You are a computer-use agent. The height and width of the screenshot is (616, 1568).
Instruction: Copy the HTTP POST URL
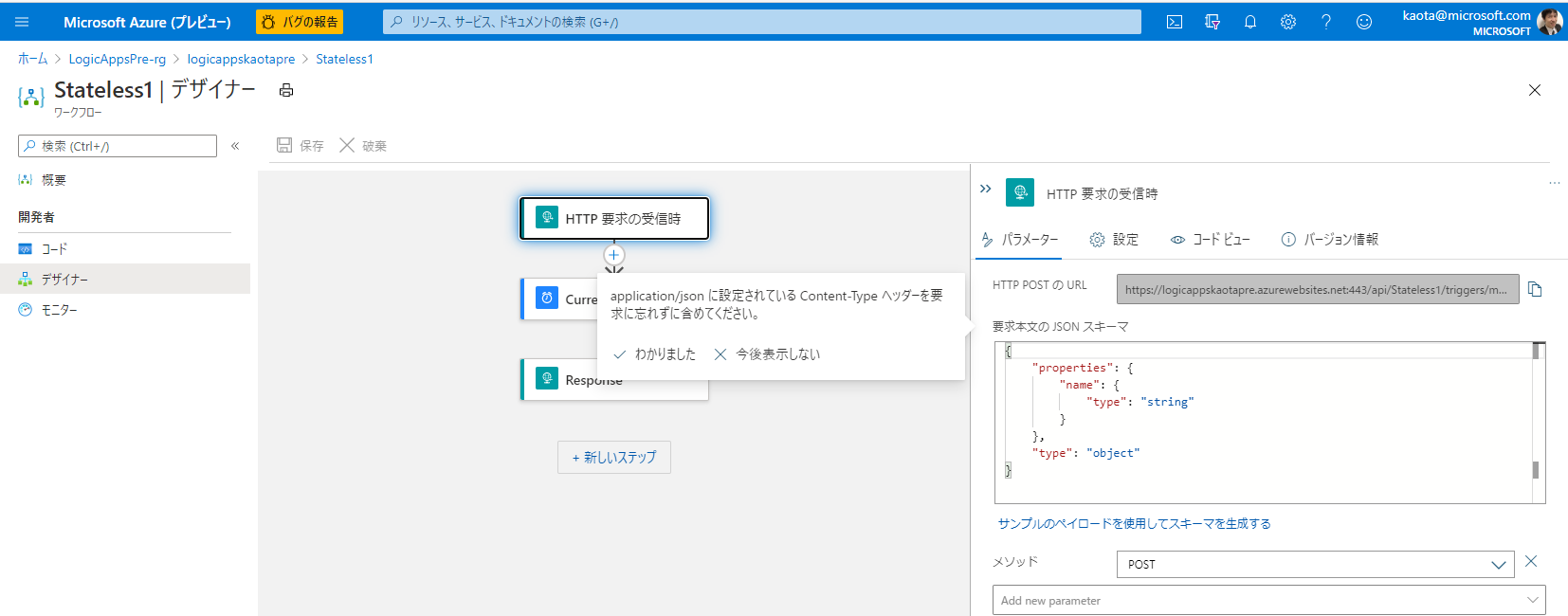[x=1535, y=290]
